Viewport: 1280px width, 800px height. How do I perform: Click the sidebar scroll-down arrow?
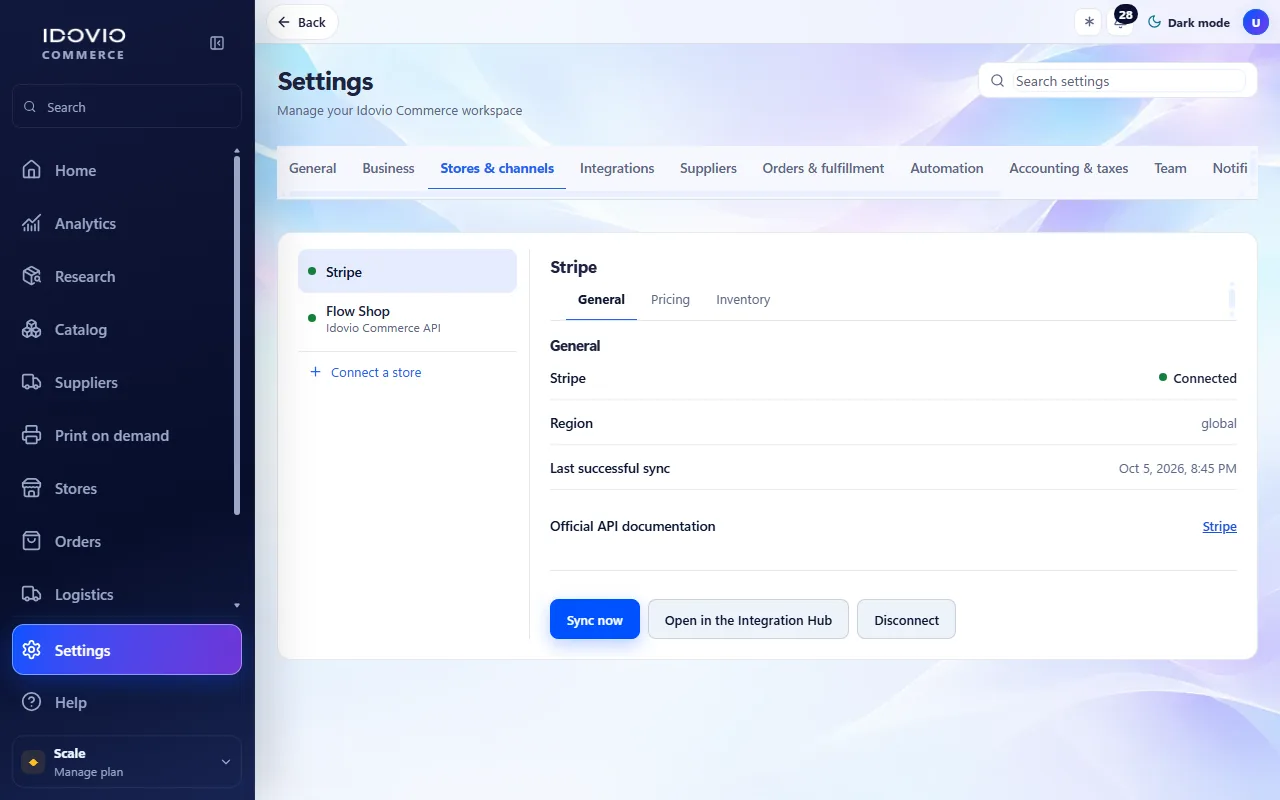coord(237,605)
